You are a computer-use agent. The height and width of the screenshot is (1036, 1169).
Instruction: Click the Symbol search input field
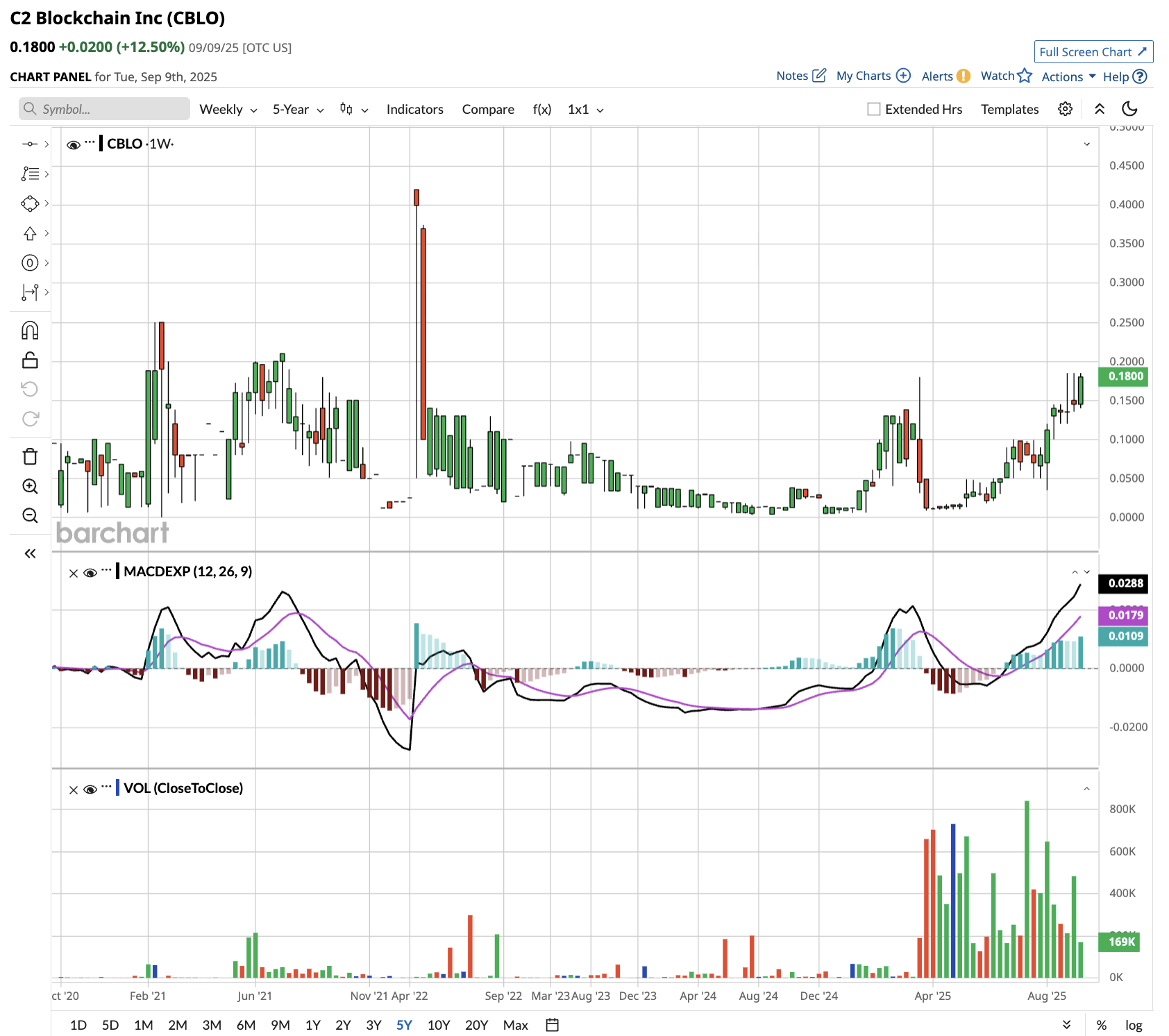pyautogui.click(x=104, y=109)
